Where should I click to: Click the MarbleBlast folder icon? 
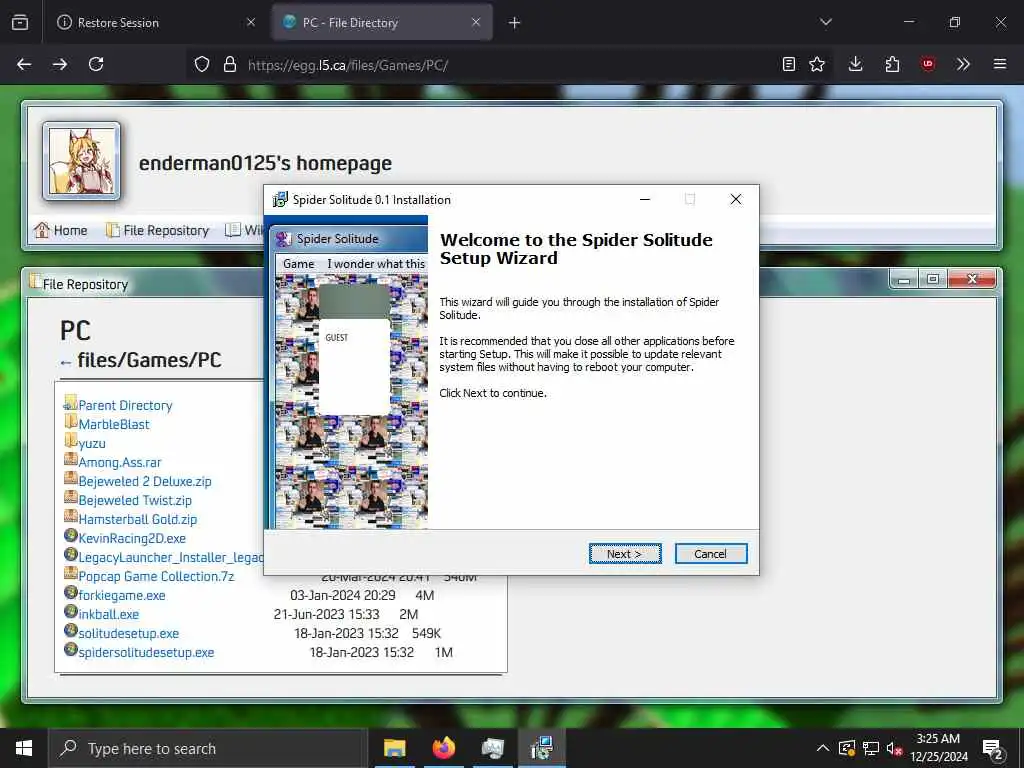point(71,422)
